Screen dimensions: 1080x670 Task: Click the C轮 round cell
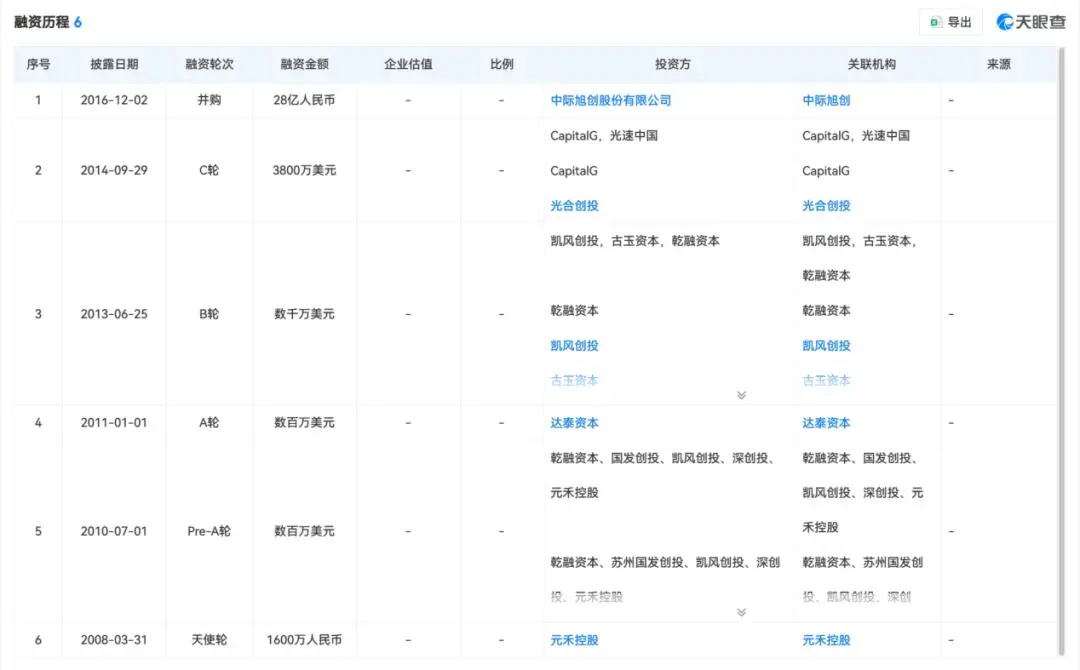(209, 170)
